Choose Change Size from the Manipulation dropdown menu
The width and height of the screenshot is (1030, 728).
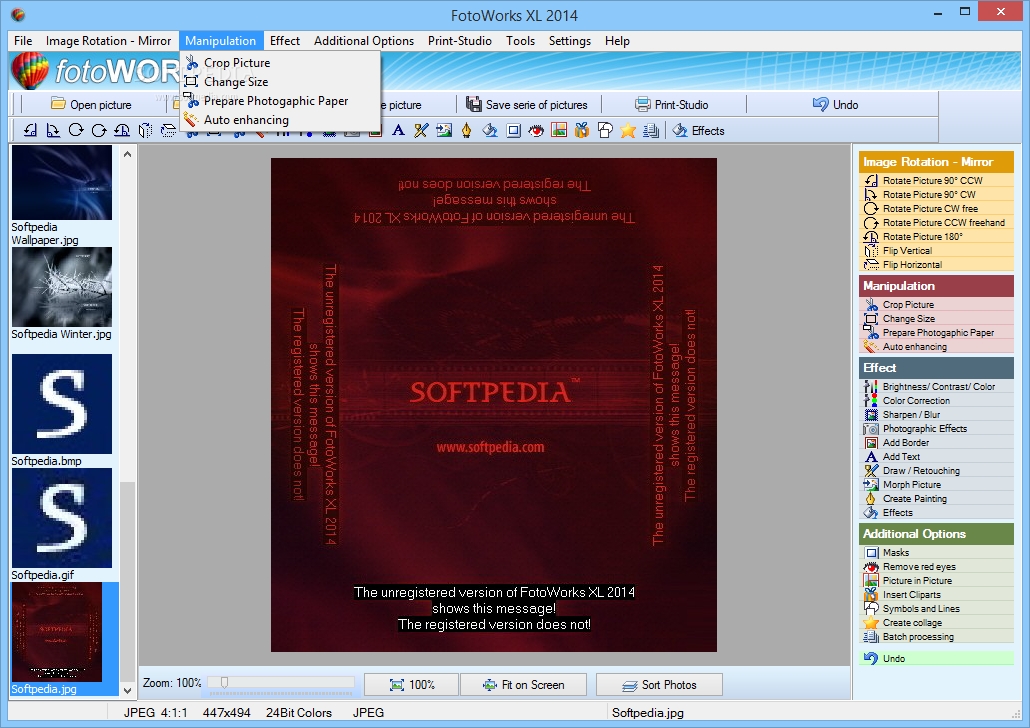pos(280,81)
